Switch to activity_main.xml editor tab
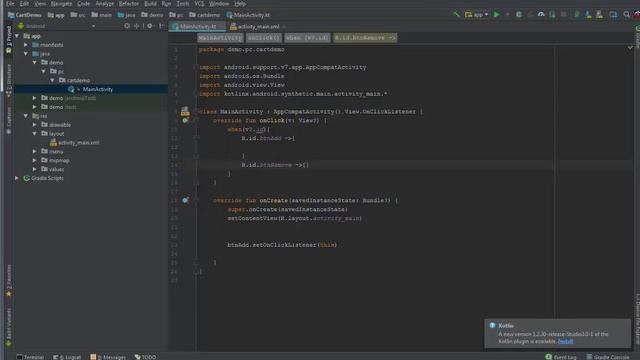This screenshot has height=360, width=640. tap(255, 26)
